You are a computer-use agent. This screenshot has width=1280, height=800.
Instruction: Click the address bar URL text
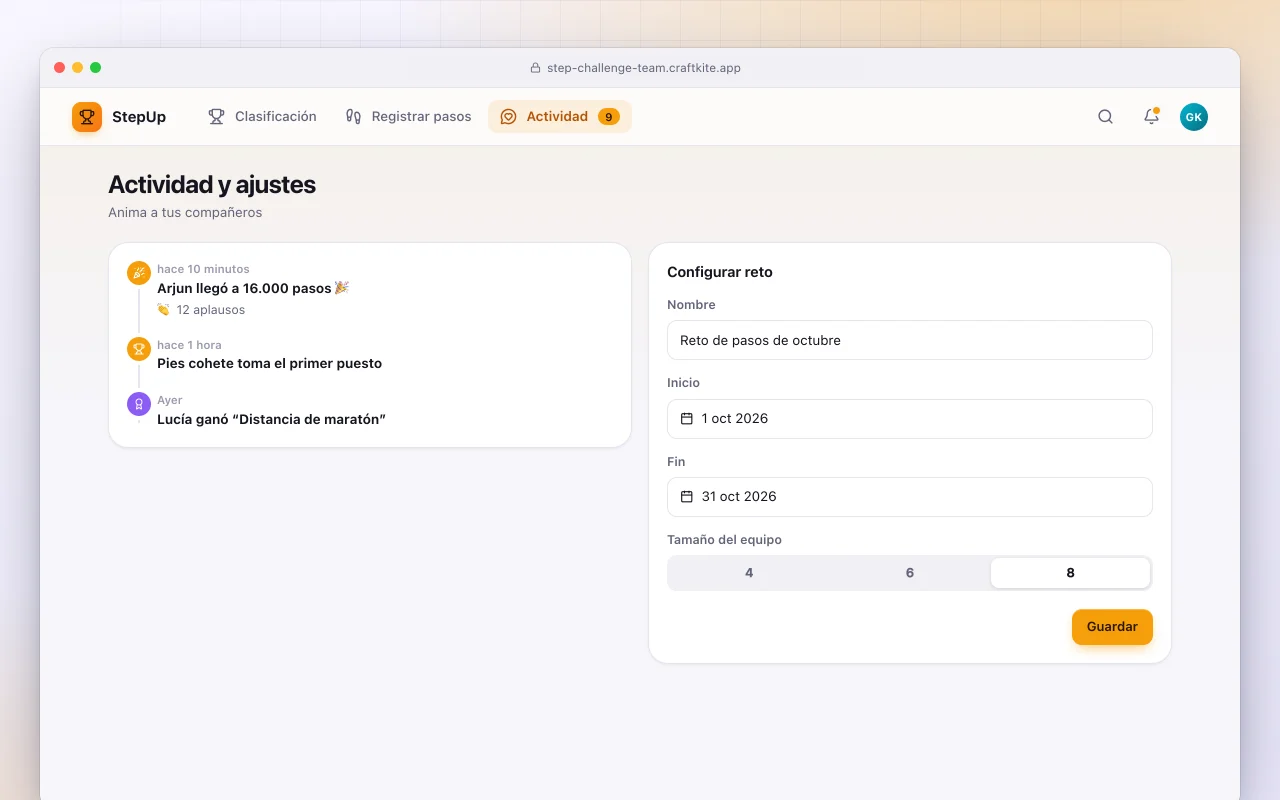pos(644,68)
